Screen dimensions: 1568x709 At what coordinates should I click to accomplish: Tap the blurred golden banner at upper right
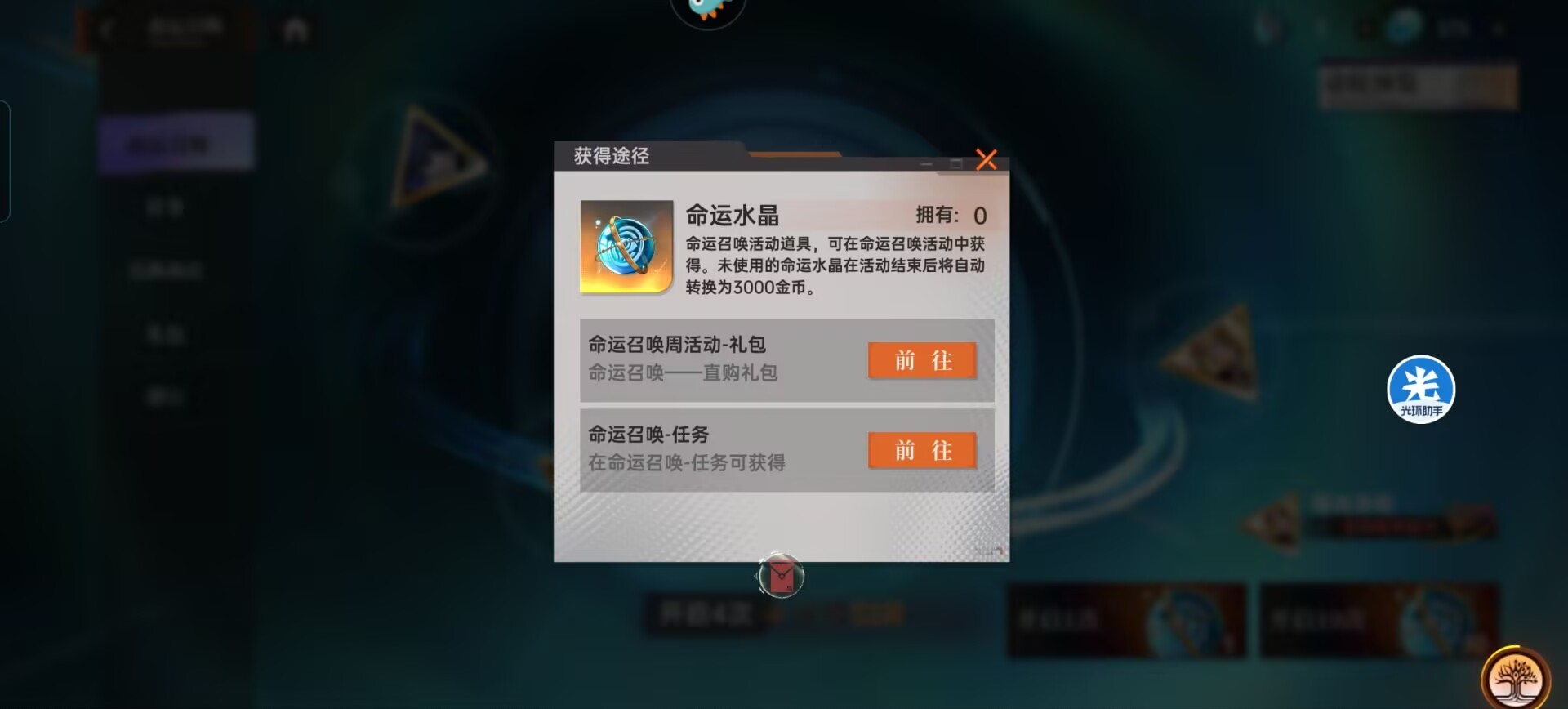pyautogui.click(x=1419, y=86)
